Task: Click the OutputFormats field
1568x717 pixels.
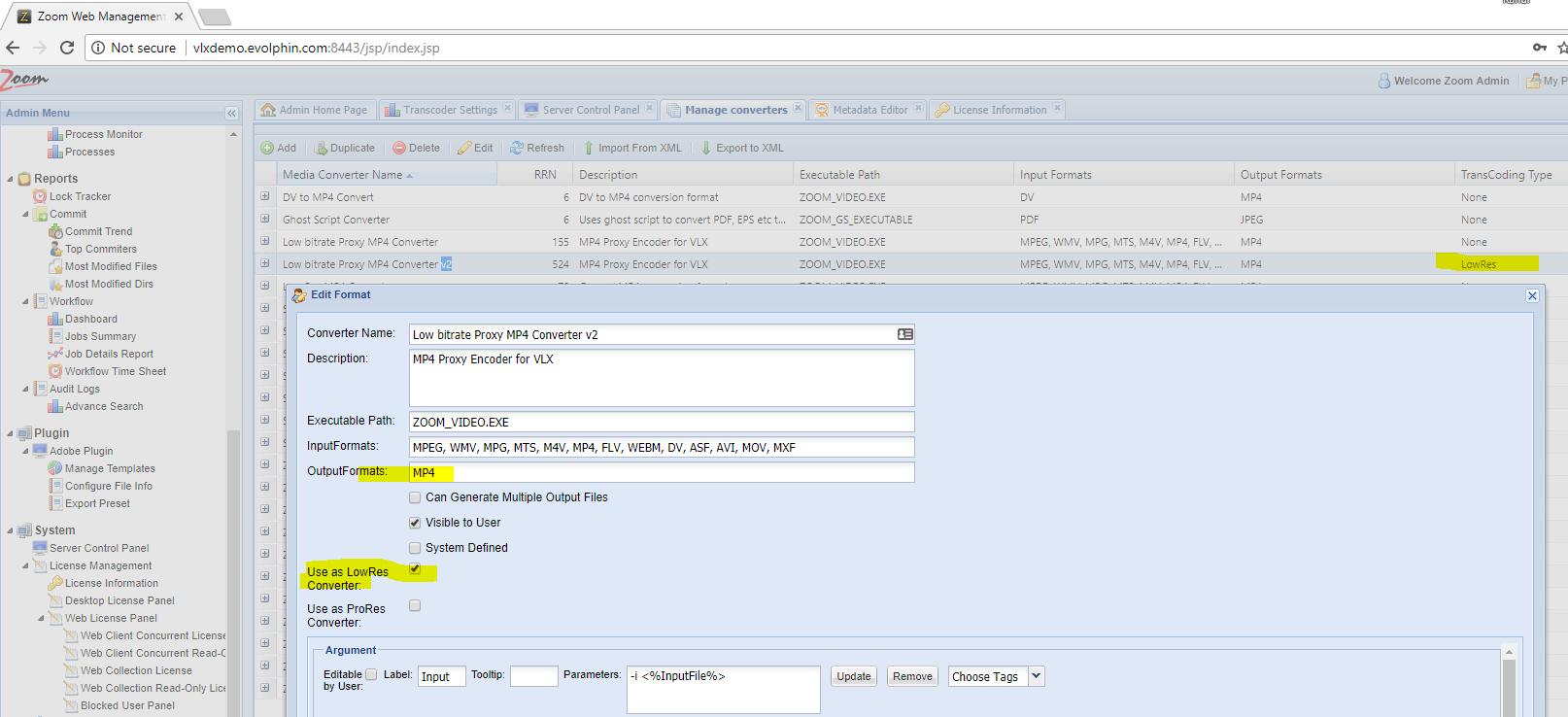Action: click(662, 472)
